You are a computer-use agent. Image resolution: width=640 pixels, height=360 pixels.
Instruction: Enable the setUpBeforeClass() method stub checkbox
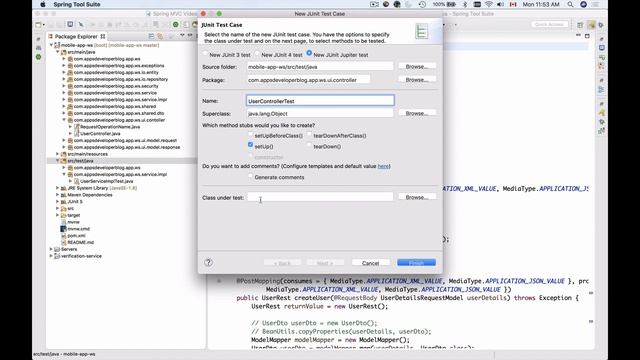251,135
